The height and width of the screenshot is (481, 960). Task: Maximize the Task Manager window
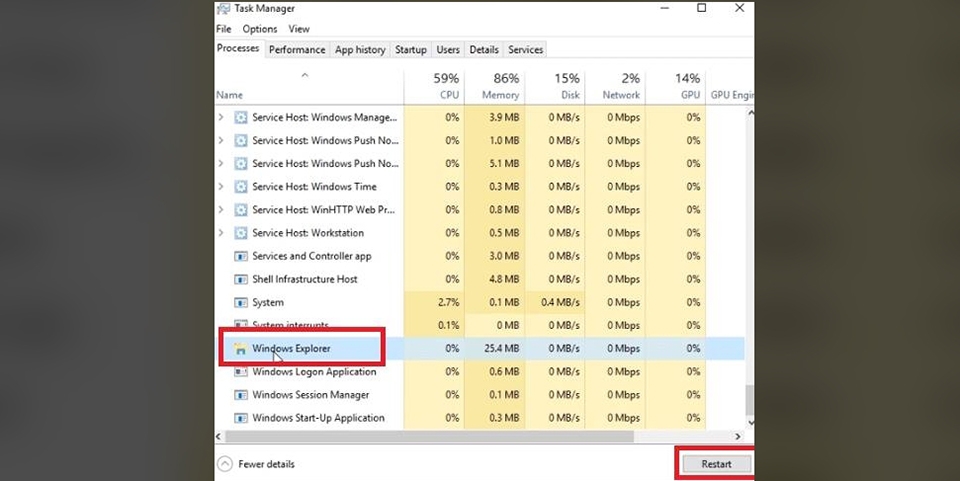point(702,8)
